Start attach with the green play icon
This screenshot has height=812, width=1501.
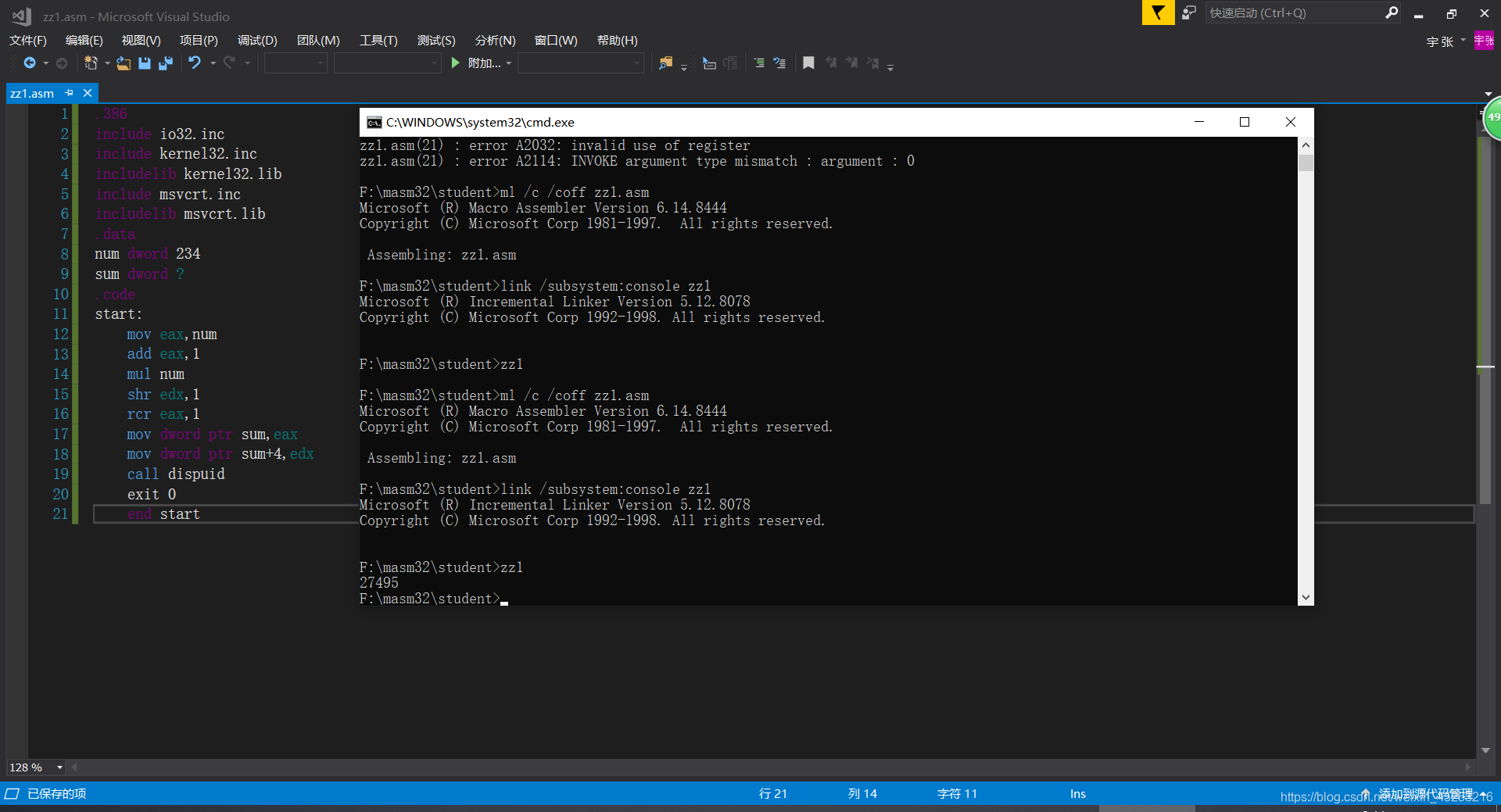coord(456,63)
